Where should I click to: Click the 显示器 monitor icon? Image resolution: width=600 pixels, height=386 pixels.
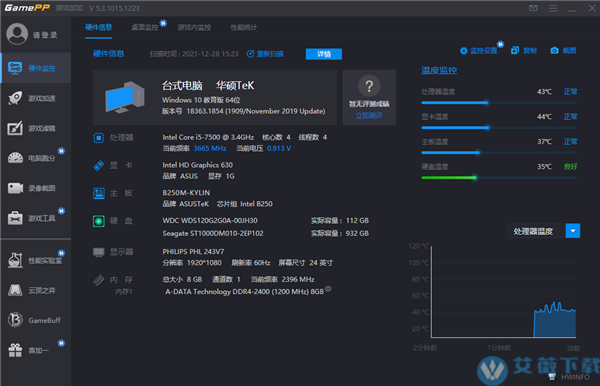(99, 252)
